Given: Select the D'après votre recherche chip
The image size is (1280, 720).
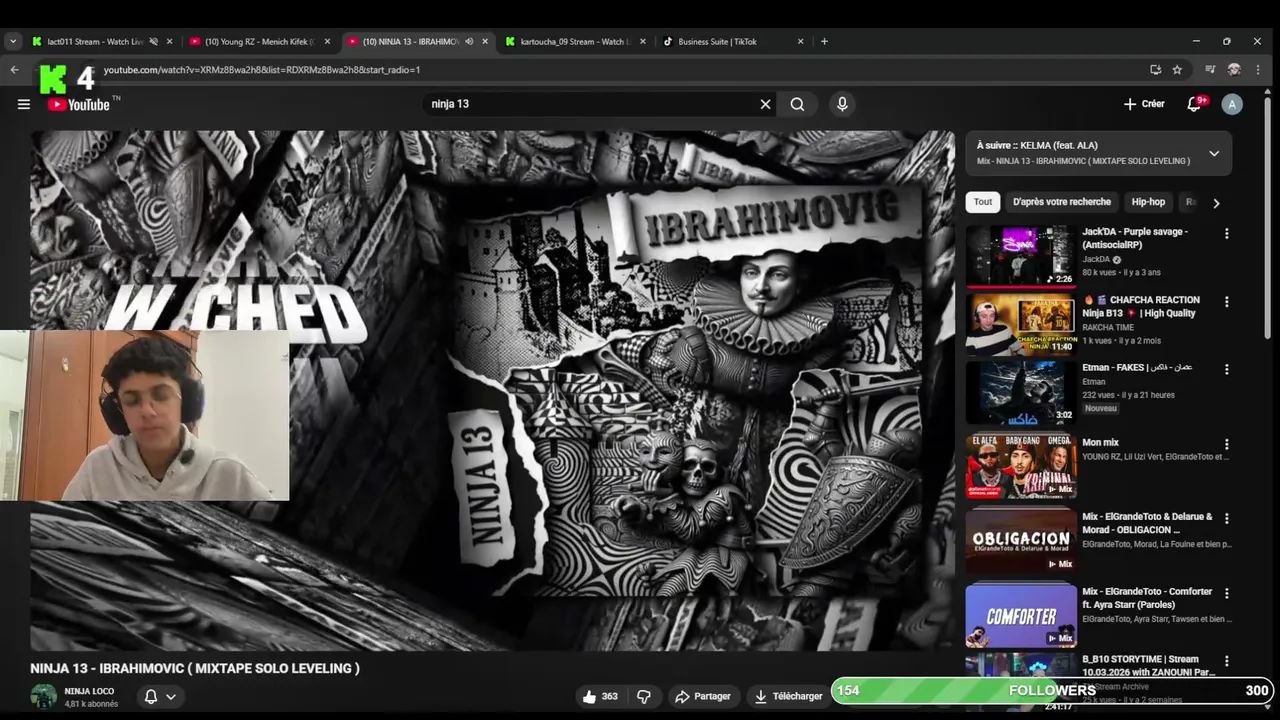Looking at the screenshot, I should [1061, 202].
